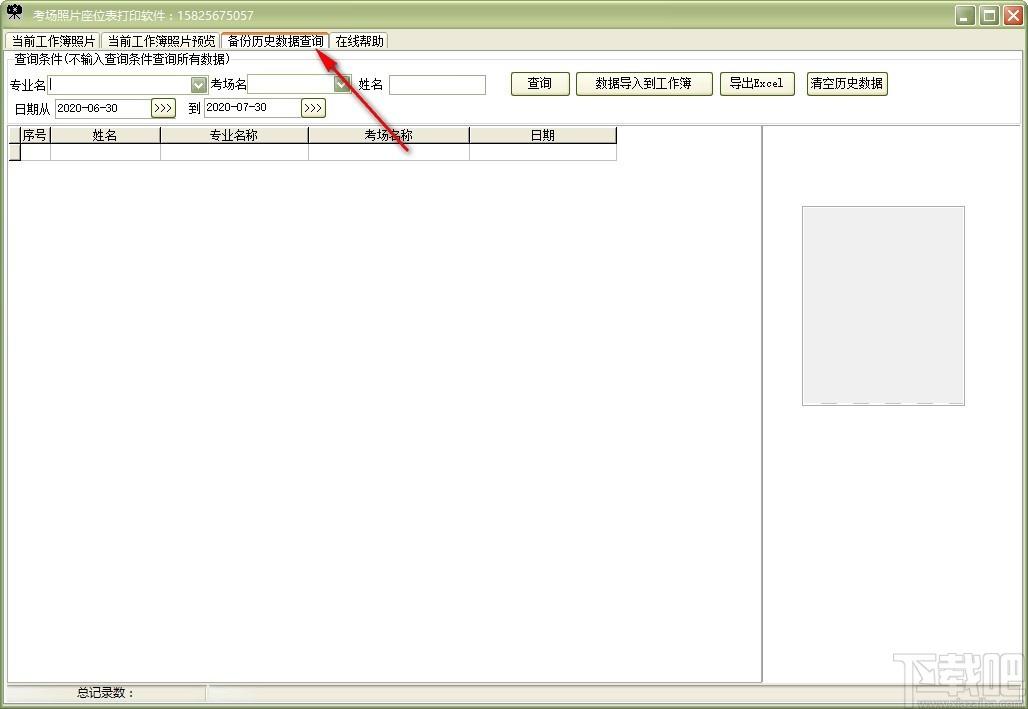Click the start date field 2020-06-30
The image size is (1028, 709).
coord(103,108)
